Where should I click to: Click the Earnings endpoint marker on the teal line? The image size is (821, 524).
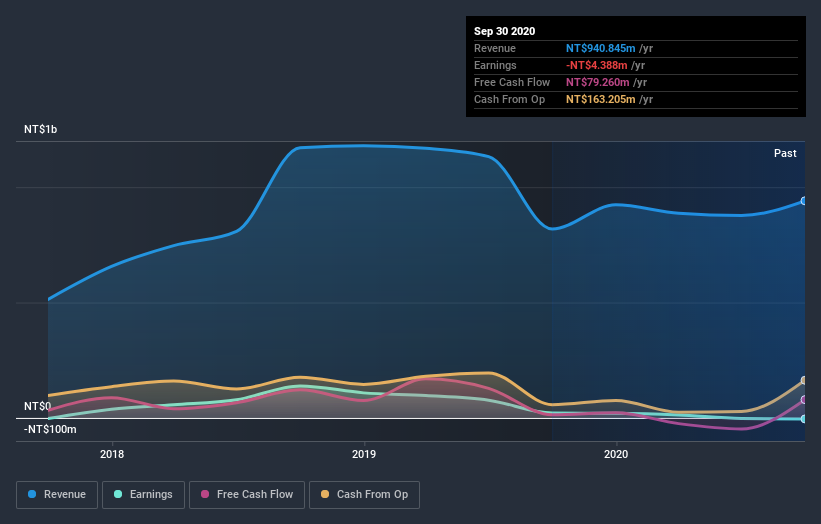tap(804, 419)
